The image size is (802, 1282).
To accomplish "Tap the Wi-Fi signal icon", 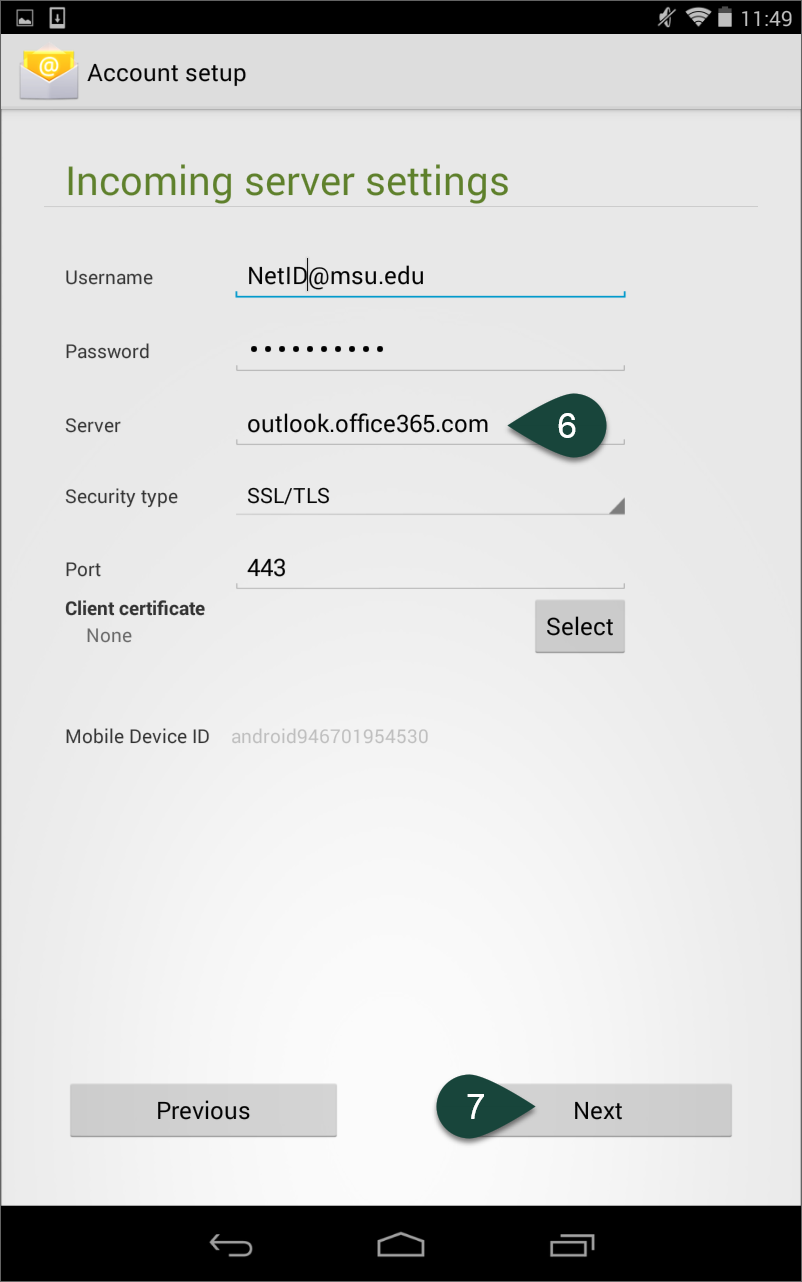I will [x=698, y=17].
